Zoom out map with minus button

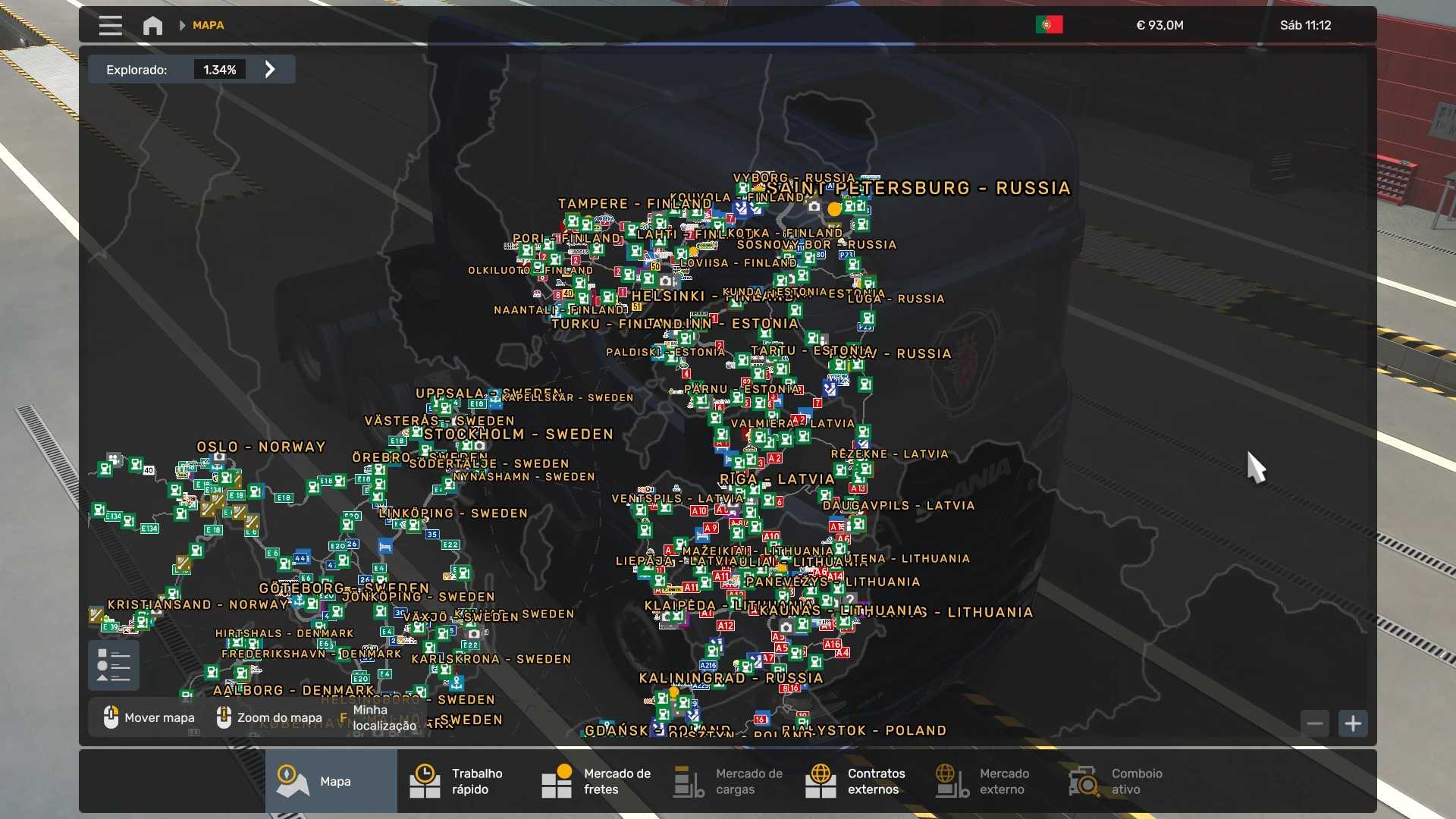point(1315,723)
